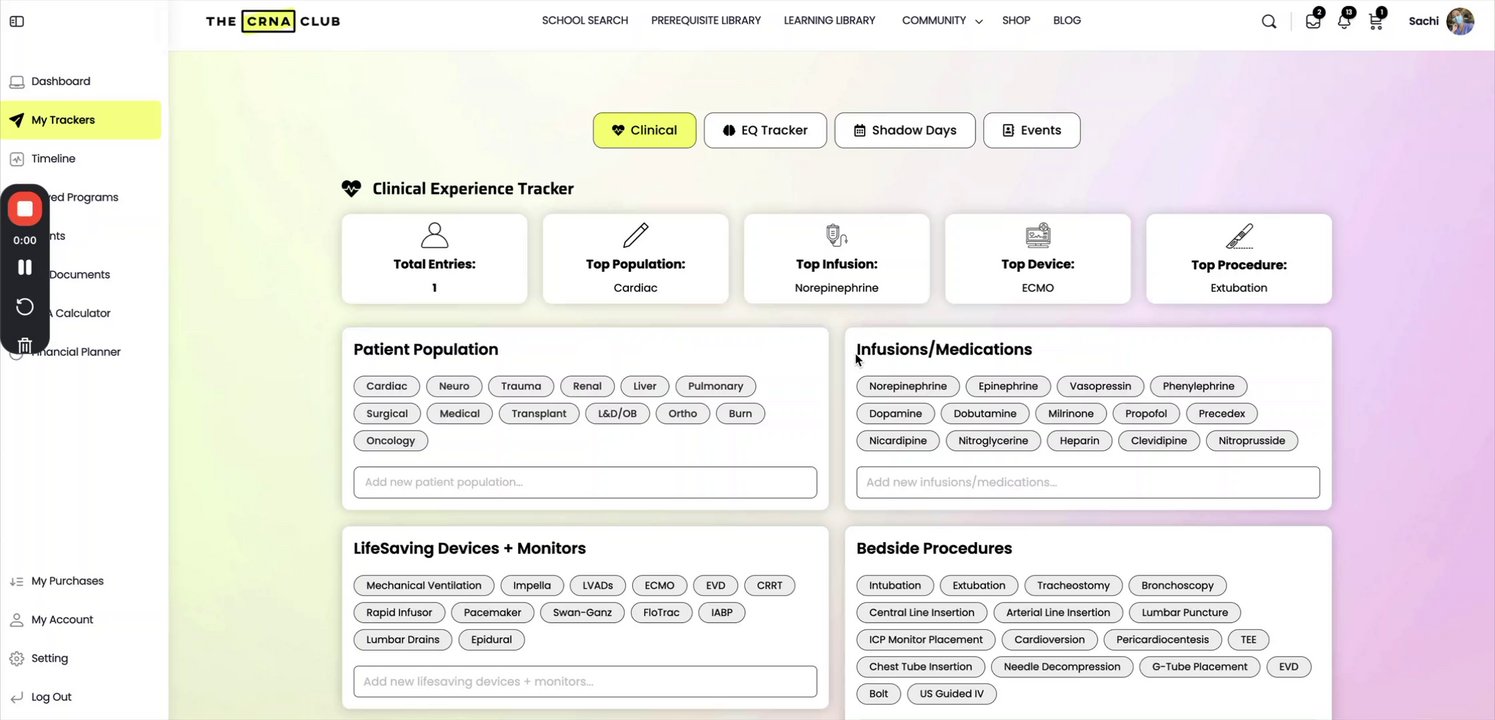This screenshot has width=1495, height=720.
Task: Select the Extubation bedside procedure tag
Action: click(979, 585)
